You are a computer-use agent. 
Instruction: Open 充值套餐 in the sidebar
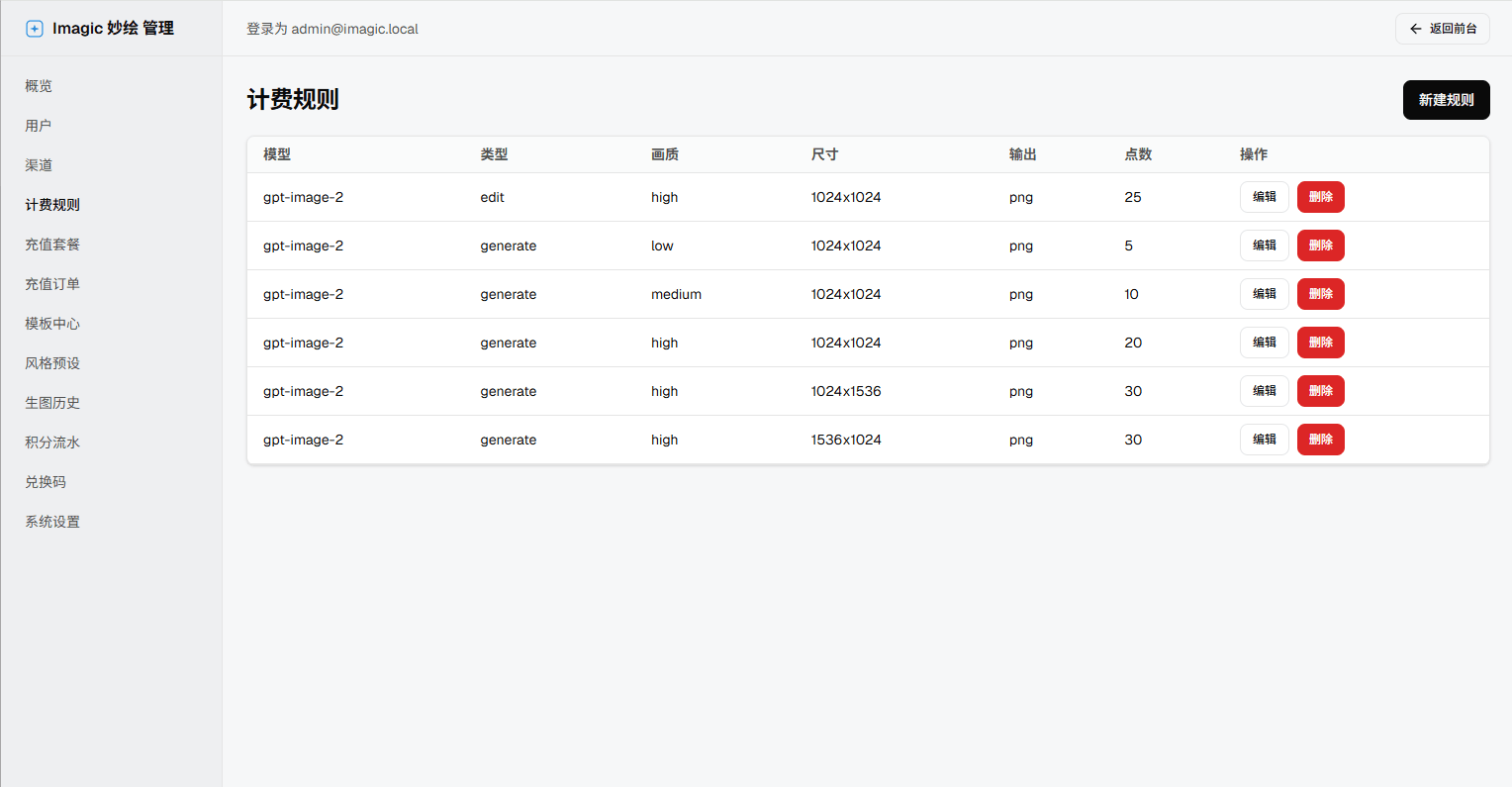[52, 245]
